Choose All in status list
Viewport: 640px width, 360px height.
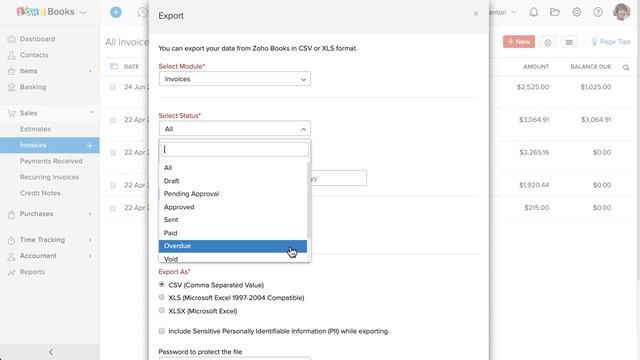point(233,168)
